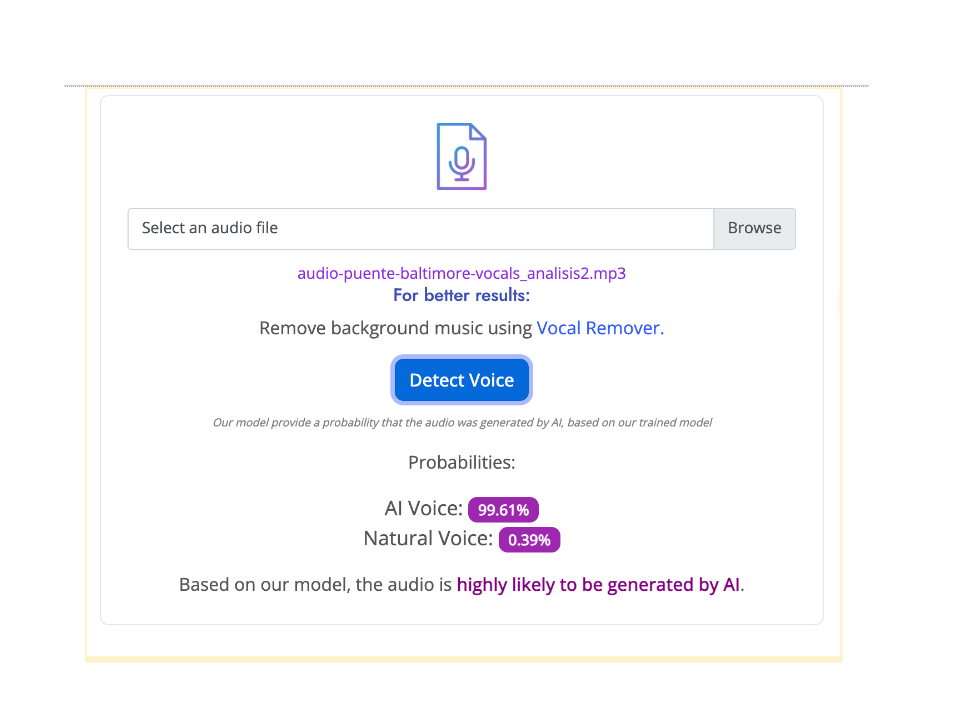The height and width of the screenshot is (720, 960).
Task: Click the folded corner of the file icon
Action: point(478,131)
